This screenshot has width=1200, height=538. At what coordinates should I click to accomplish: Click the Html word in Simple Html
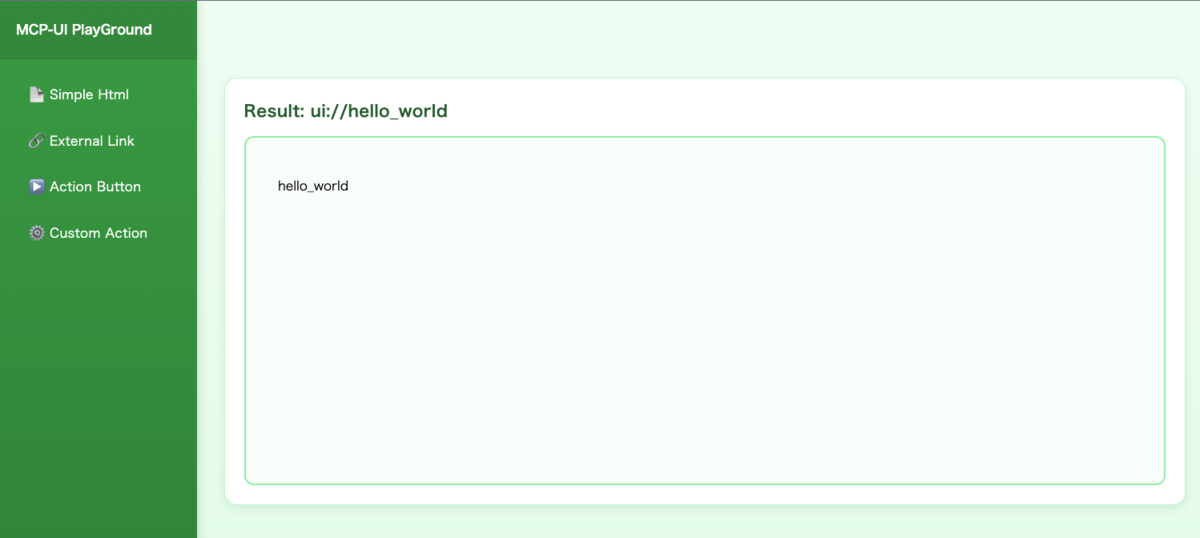pos(112,95)
